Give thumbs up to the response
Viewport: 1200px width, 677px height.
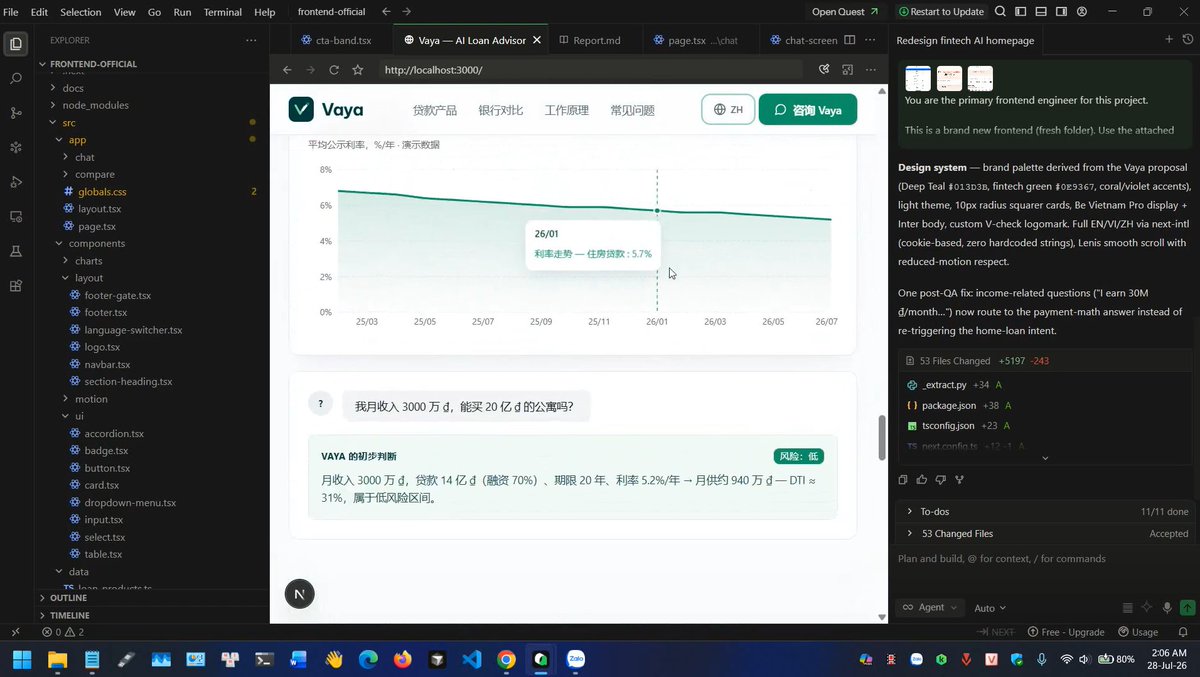pos(922,480)
